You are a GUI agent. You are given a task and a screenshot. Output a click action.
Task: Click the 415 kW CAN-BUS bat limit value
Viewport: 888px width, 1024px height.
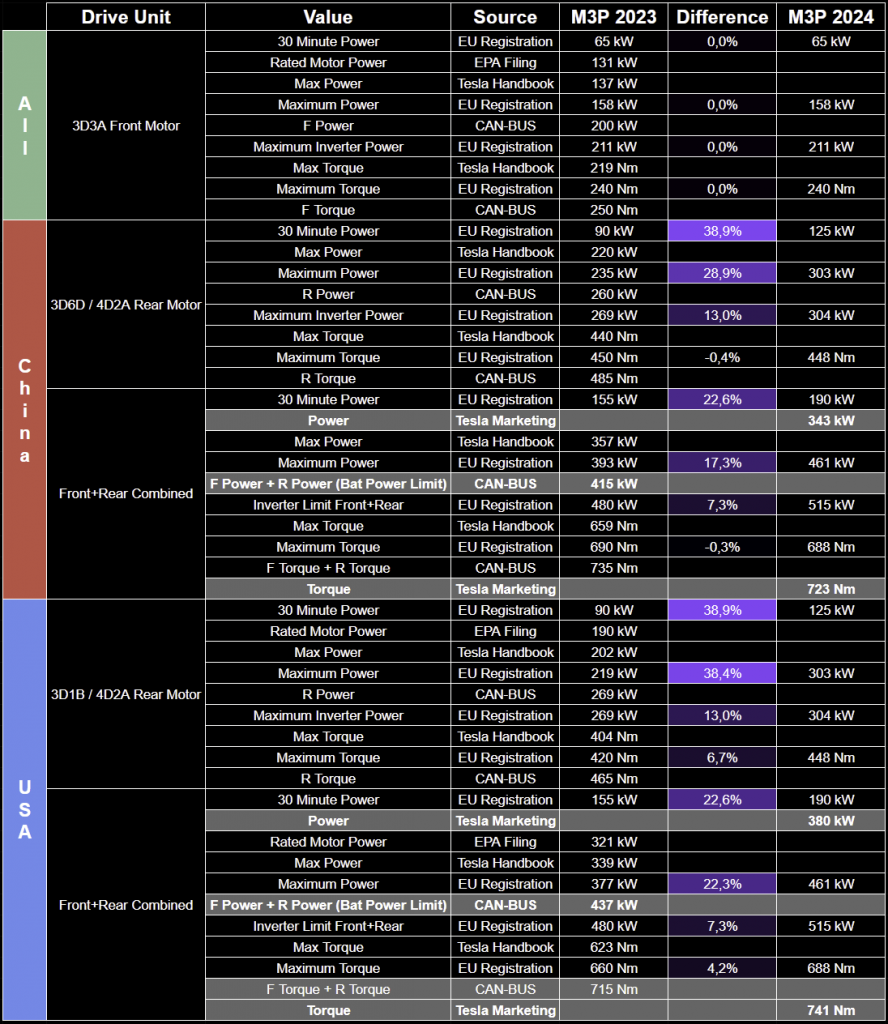(614, 484)
